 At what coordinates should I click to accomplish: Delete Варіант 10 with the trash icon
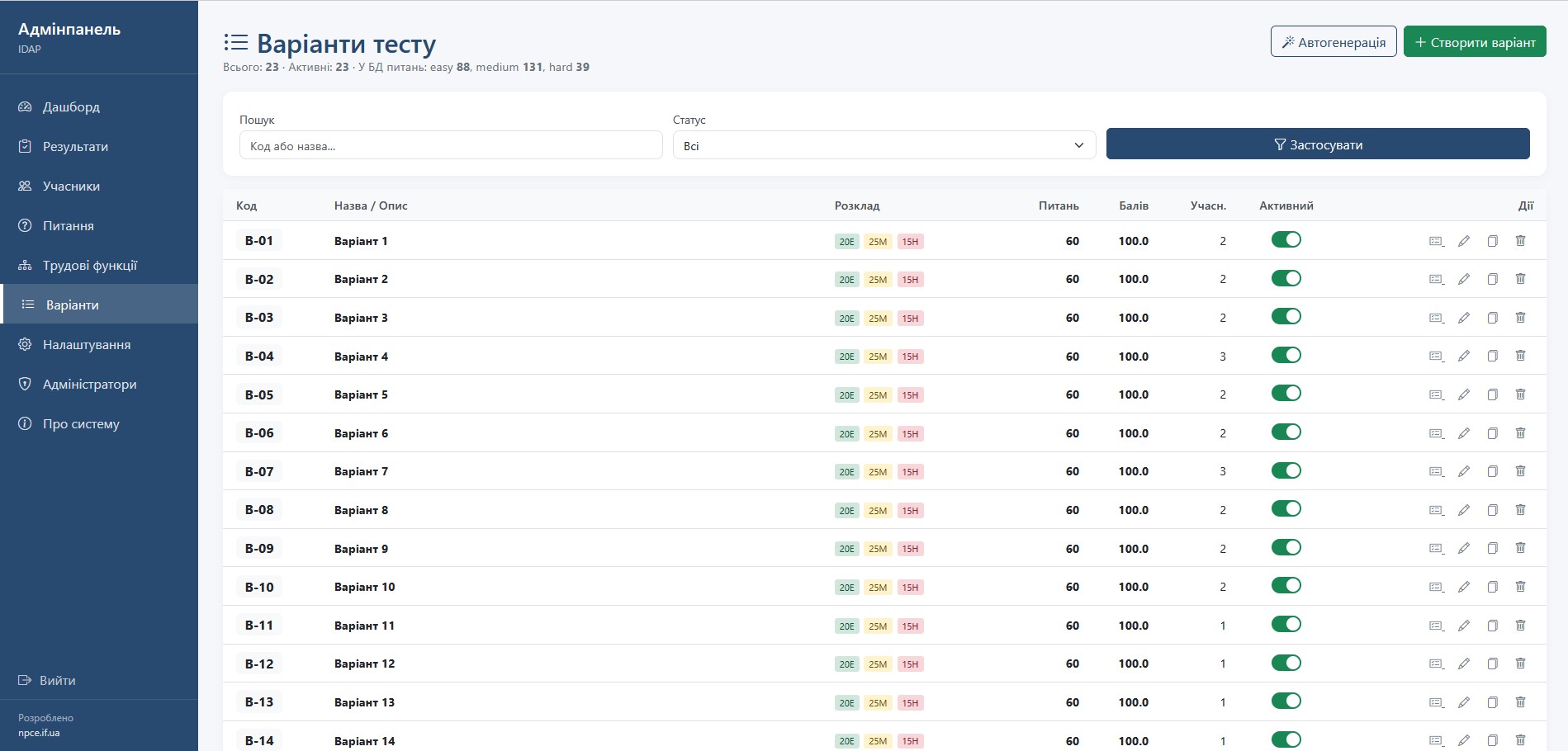[x=1520, y=587]
